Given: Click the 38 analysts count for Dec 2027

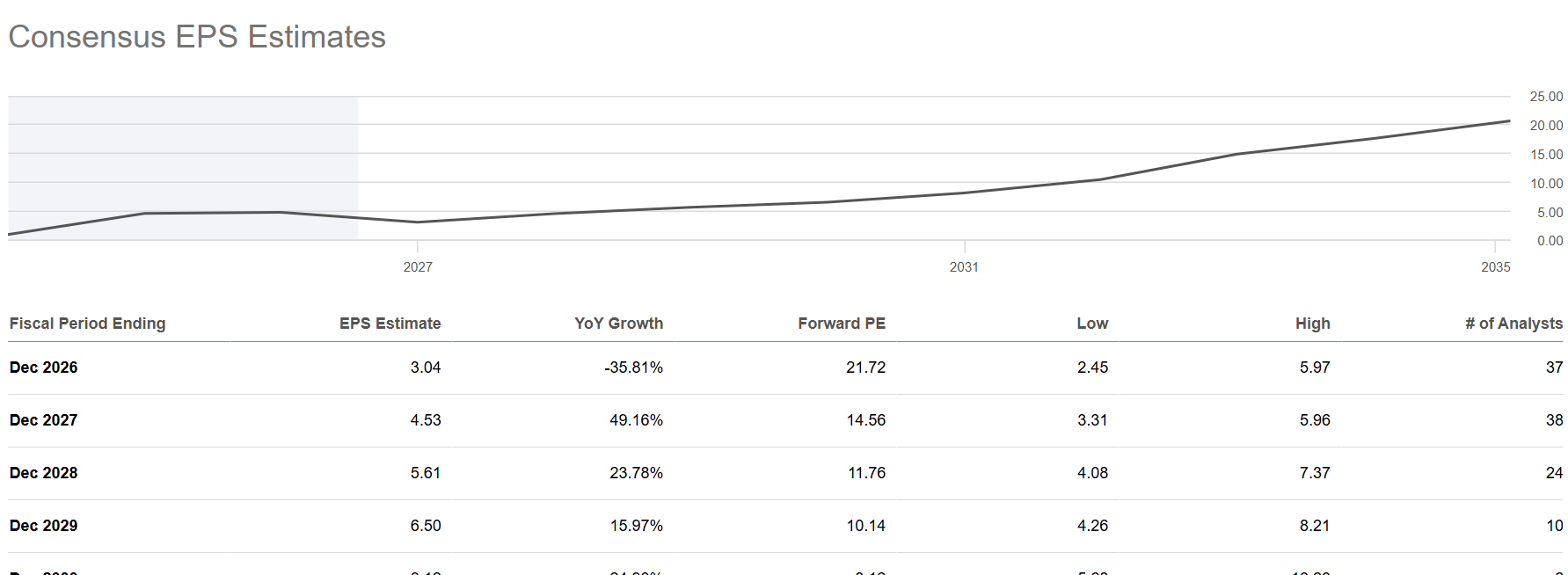Looking at the screenshot, I should (x=1554, y=420).
